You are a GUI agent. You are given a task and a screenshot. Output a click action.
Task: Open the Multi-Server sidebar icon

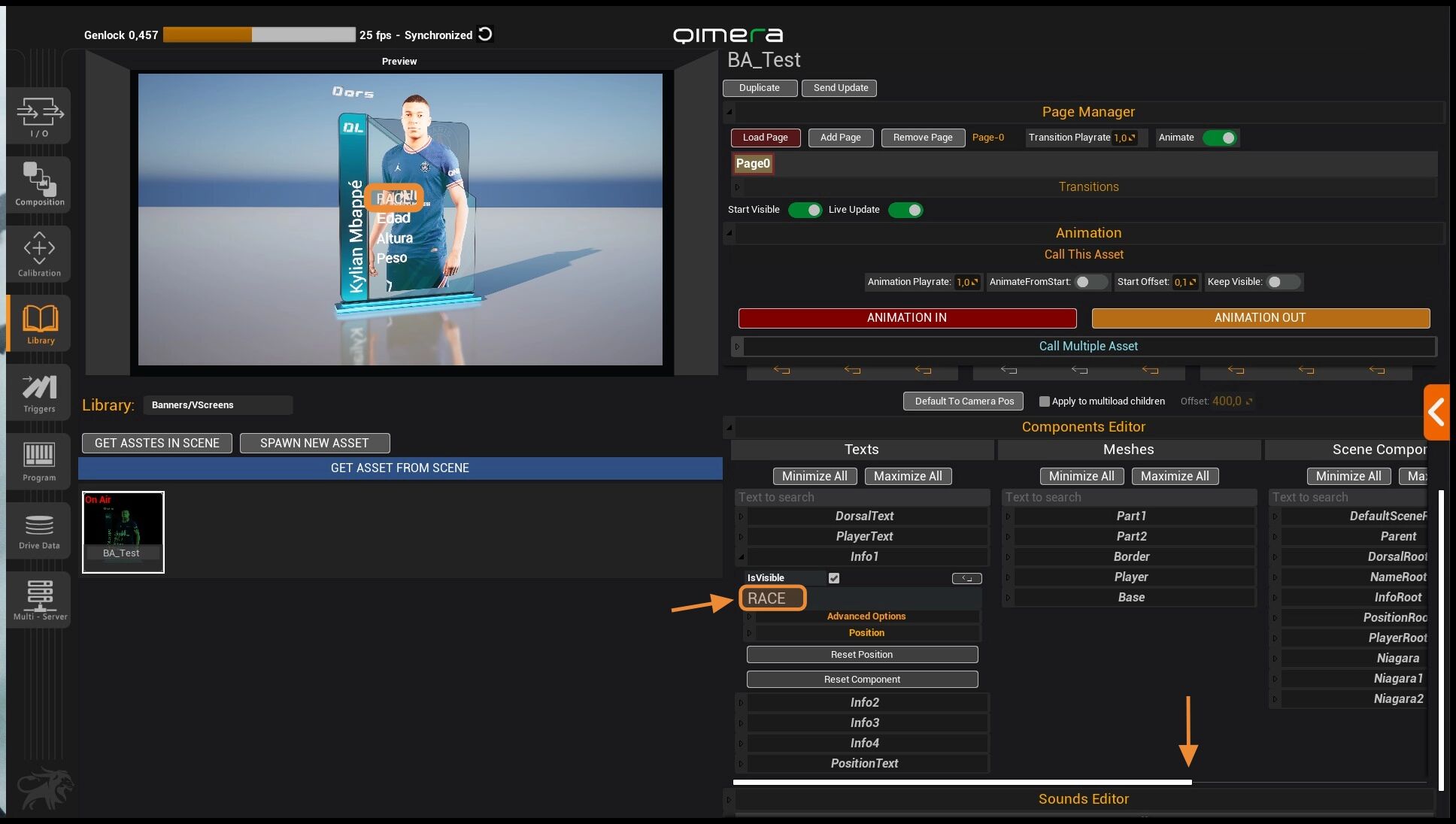point(39,599)
